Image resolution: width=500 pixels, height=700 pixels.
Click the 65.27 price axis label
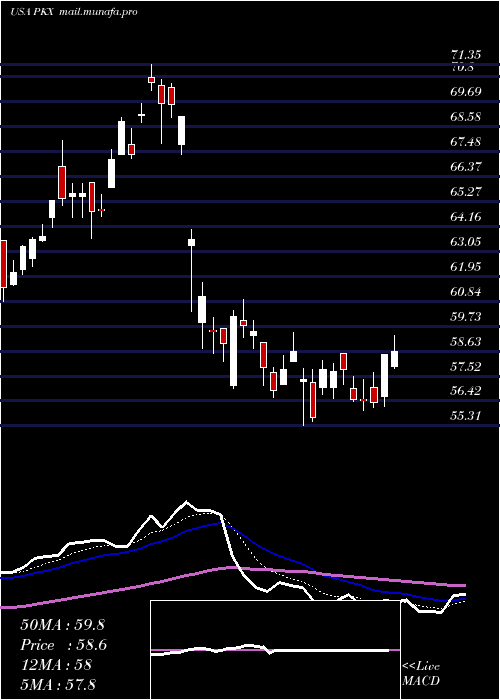[x=466, y=192]
